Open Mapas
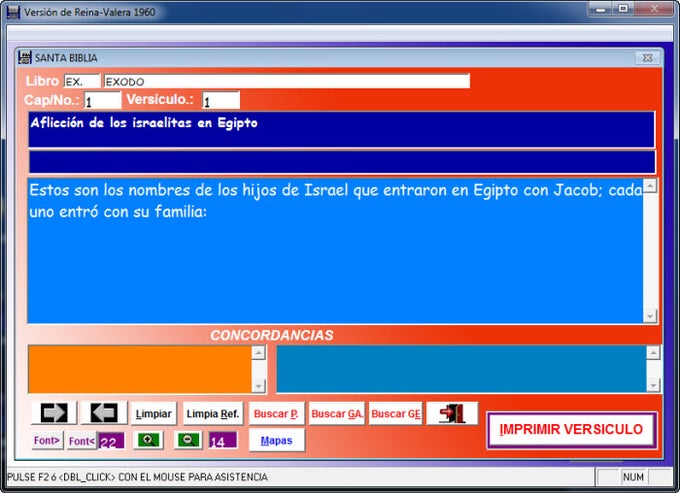 pos(277,441)
